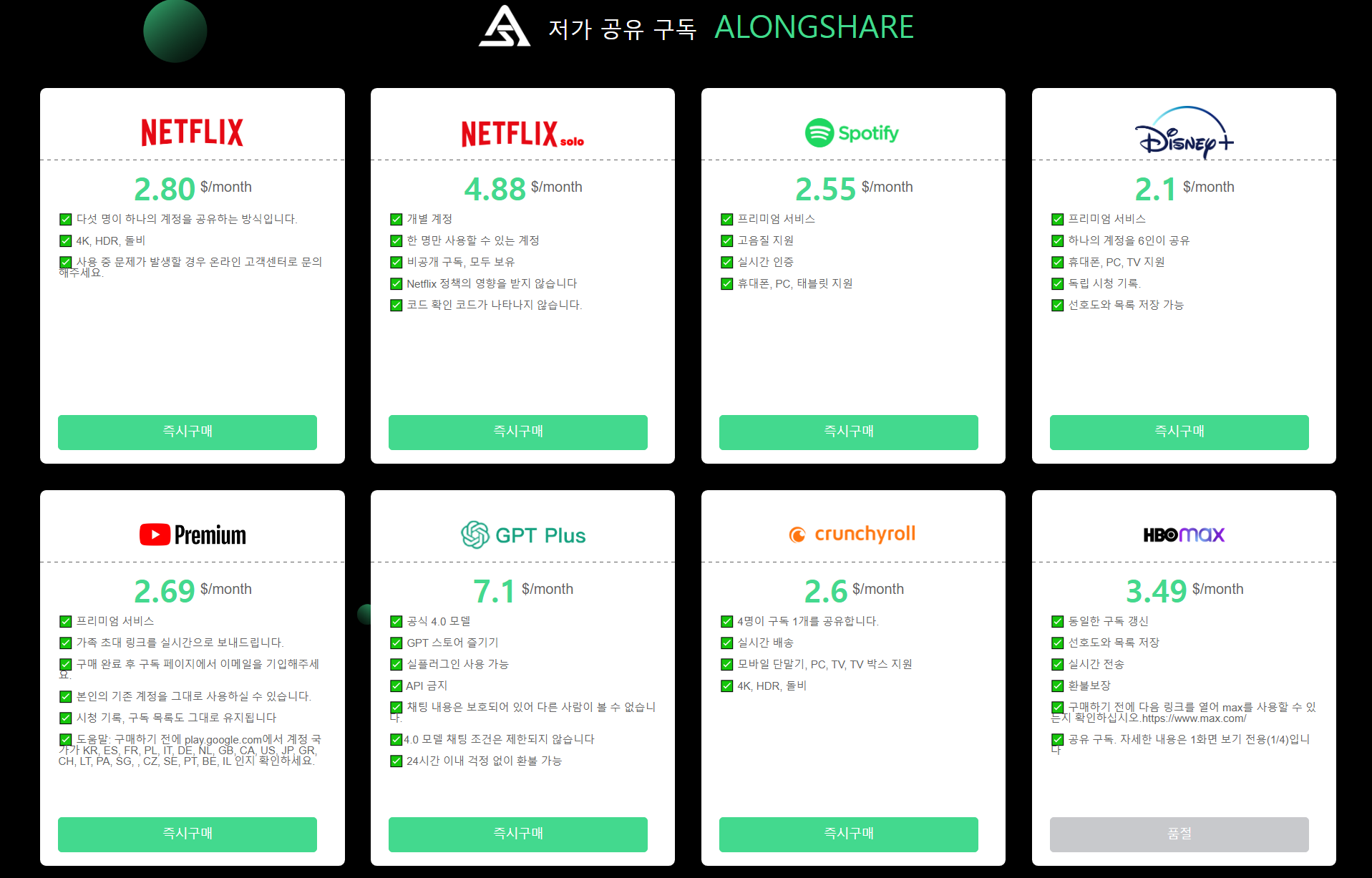Click check icon beside 독립 시청 기록
Screen dimensions: 1372x878
click(1057, 284)
